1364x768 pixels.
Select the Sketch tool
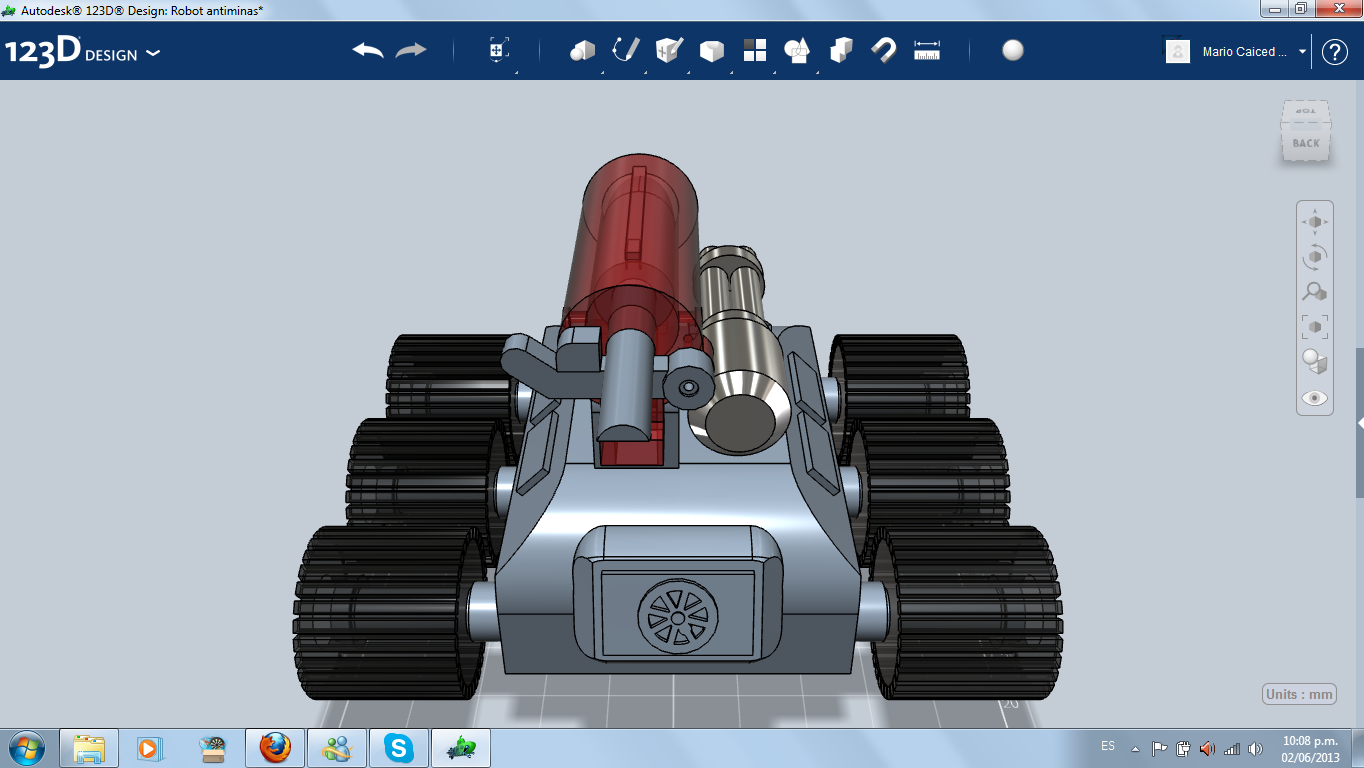[626, 50]
